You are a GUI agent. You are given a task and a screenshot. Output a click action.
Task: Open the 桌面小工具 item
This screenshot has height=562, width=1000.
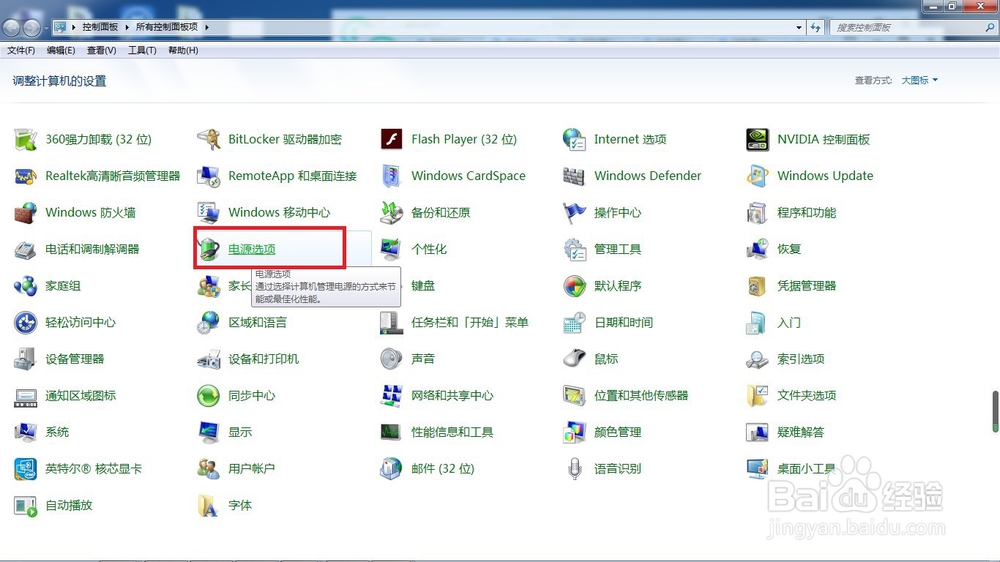point(791,468)
